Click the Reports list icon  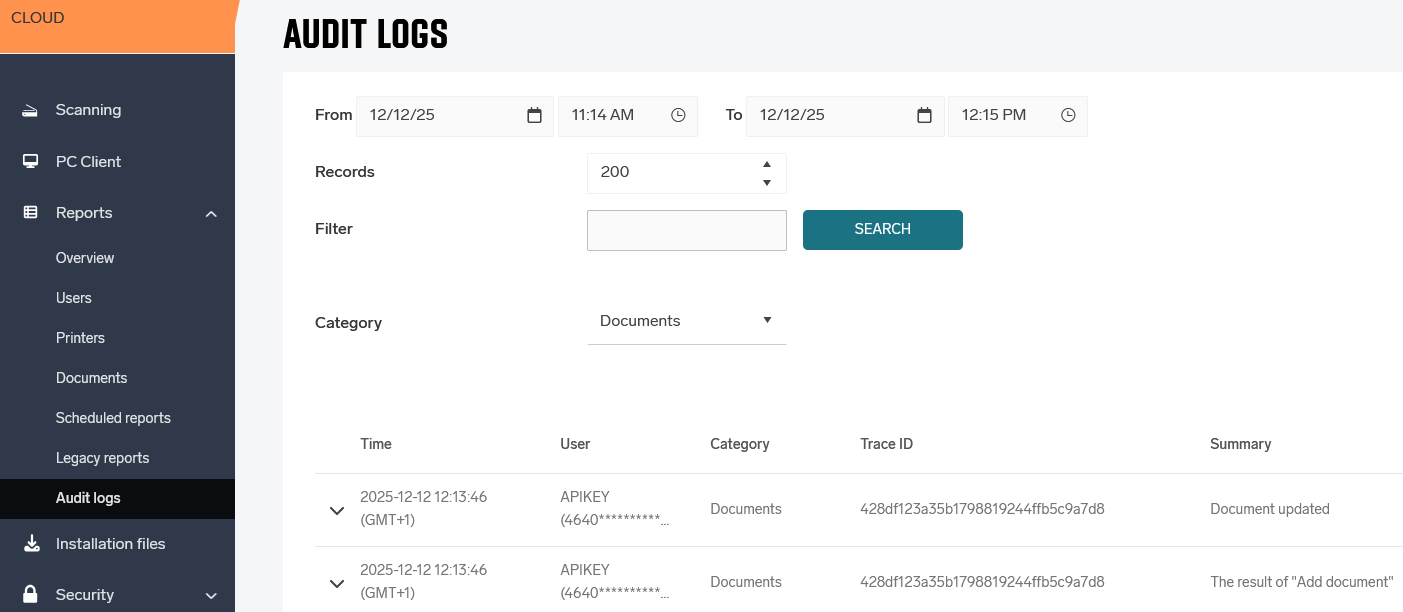31,213
